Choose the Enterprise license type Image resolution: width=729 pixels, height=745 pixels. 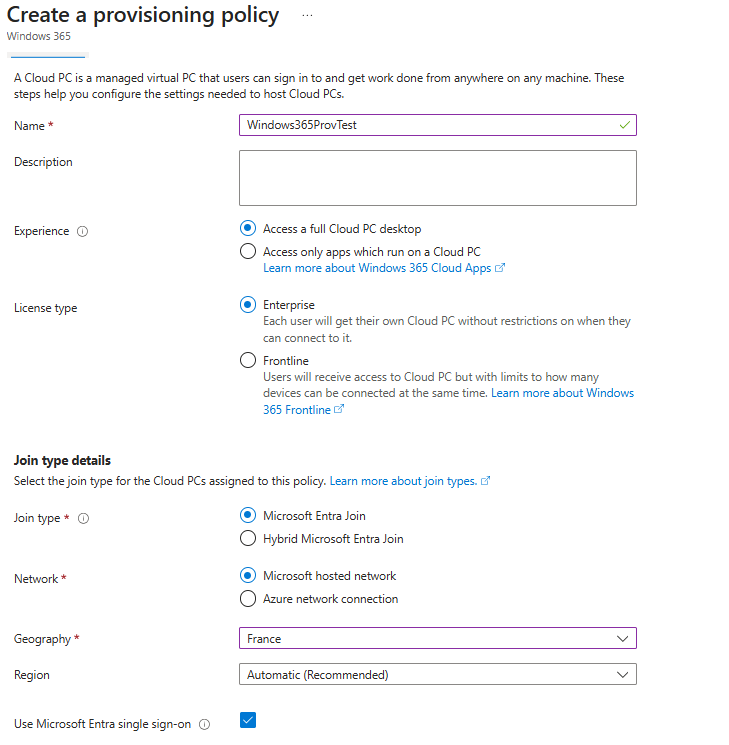248,305
